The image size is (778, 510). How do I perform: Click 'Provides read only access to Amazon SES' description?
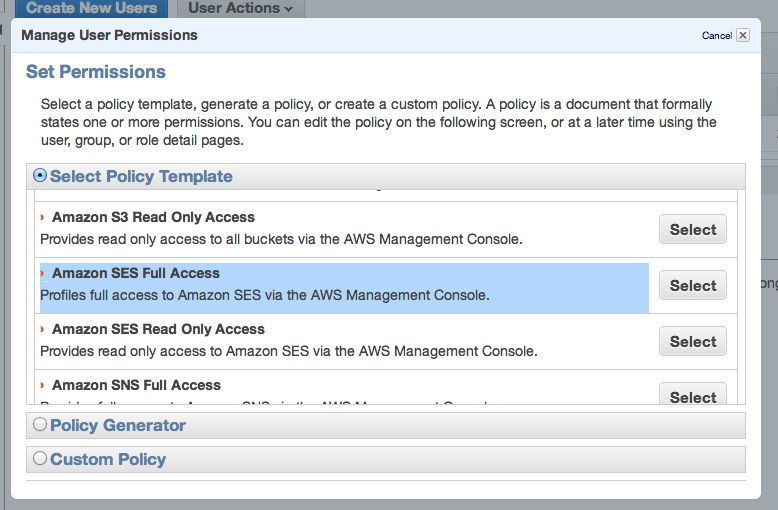(289, 351)
